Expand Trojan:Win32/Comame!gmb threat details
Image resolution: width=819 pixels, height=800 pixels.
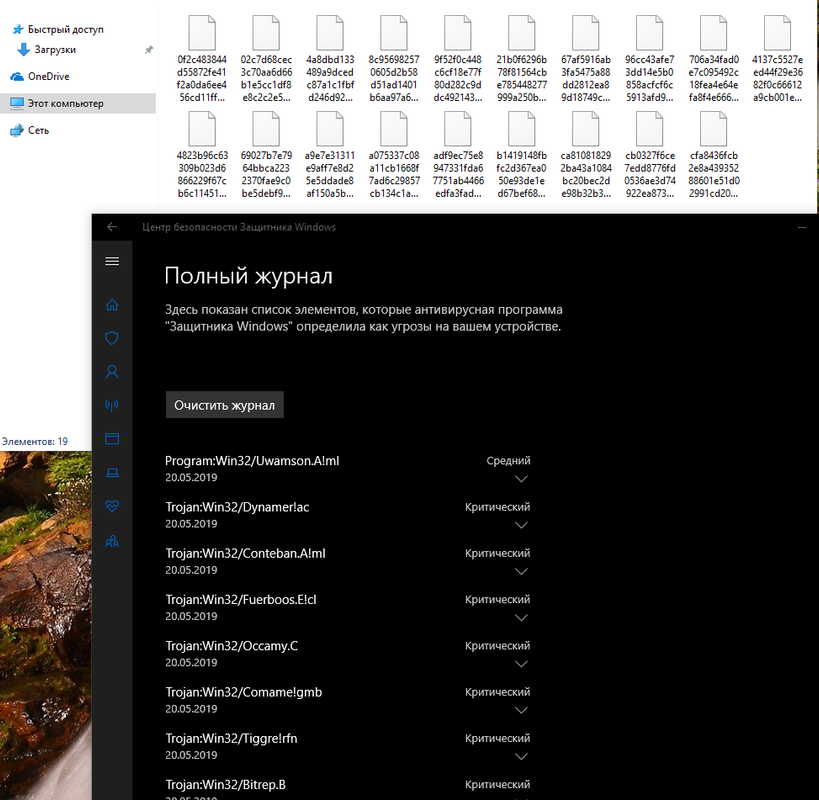pos(521,710)
